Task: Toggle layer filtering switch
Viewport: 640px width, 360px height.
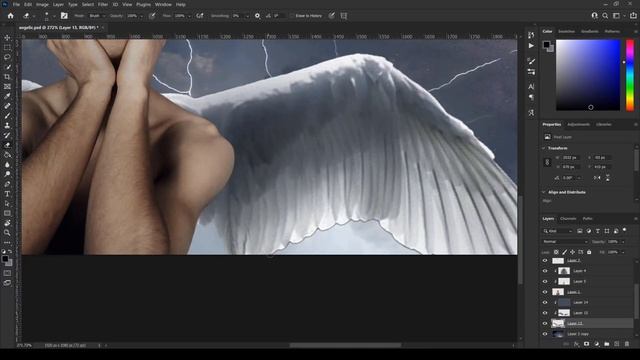Action: click(x=624, y=230)
